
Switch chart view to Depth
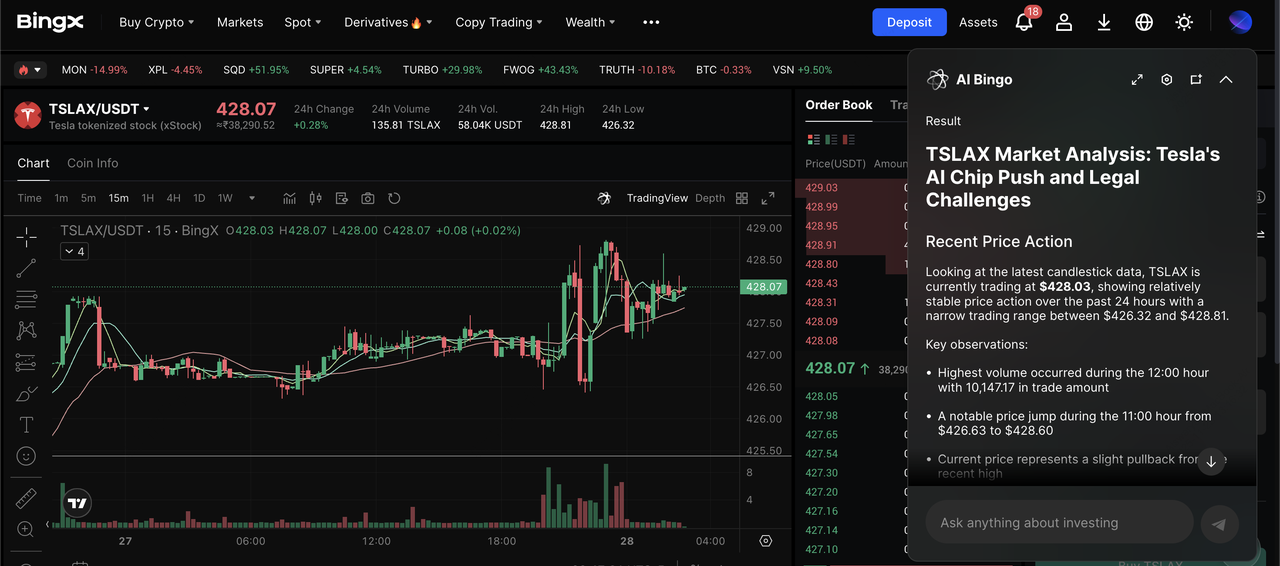coord(710,198)
